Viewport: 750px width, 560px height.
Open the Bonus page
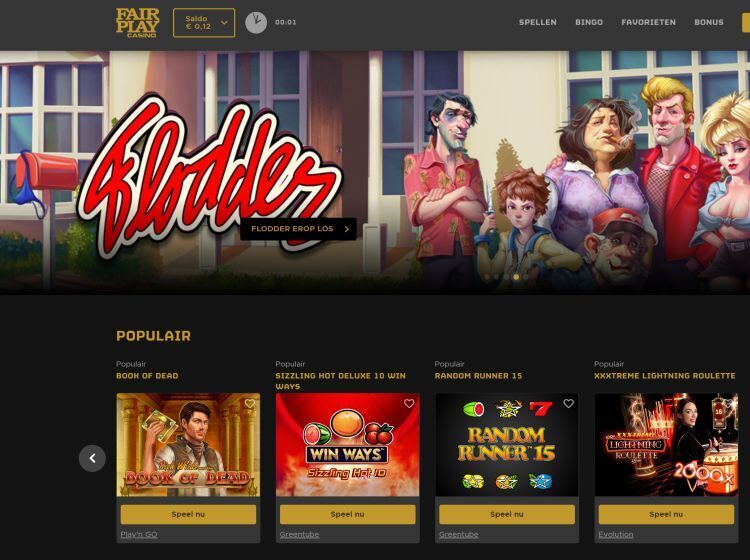(x=709, y=22)
